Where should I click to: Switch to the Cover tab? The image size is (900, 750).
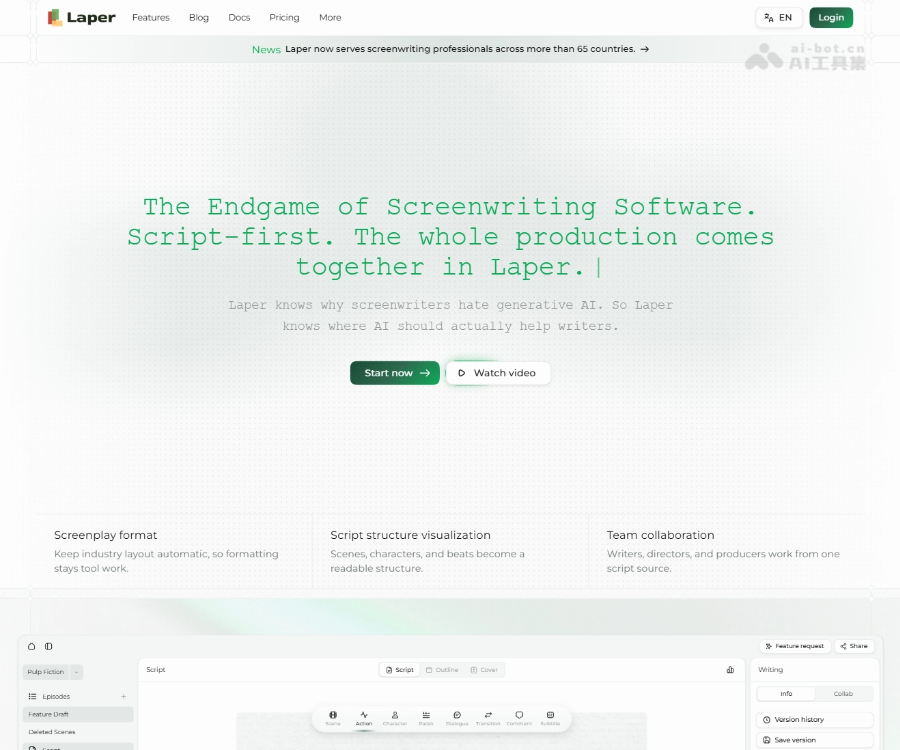(x=484, y=670)
